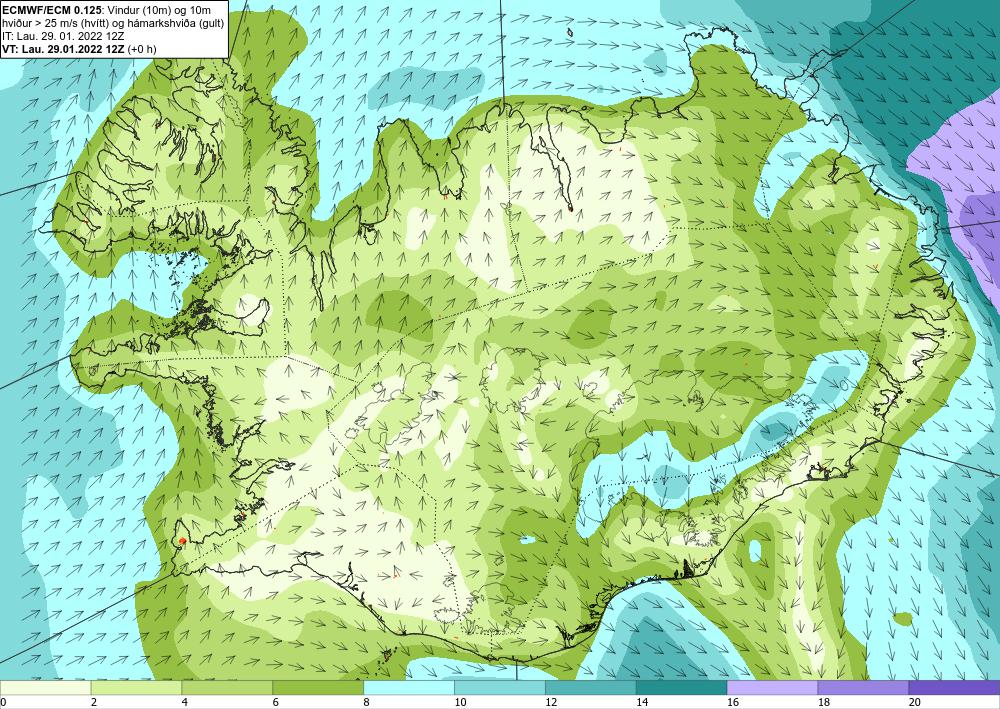The width and height of the screenshot is (1000, 709).
Task: Click the legend scale label "20"
Action: (x=915, y=702)
